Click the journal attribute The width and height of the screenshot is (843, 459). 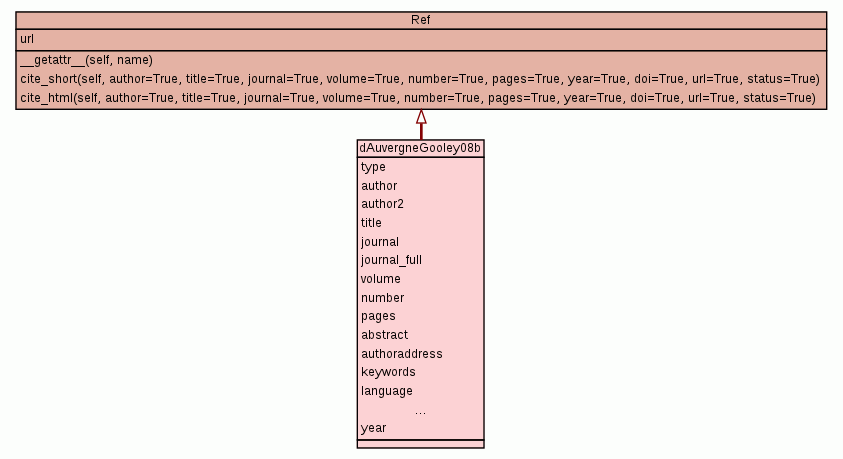(x=380, y=242)
